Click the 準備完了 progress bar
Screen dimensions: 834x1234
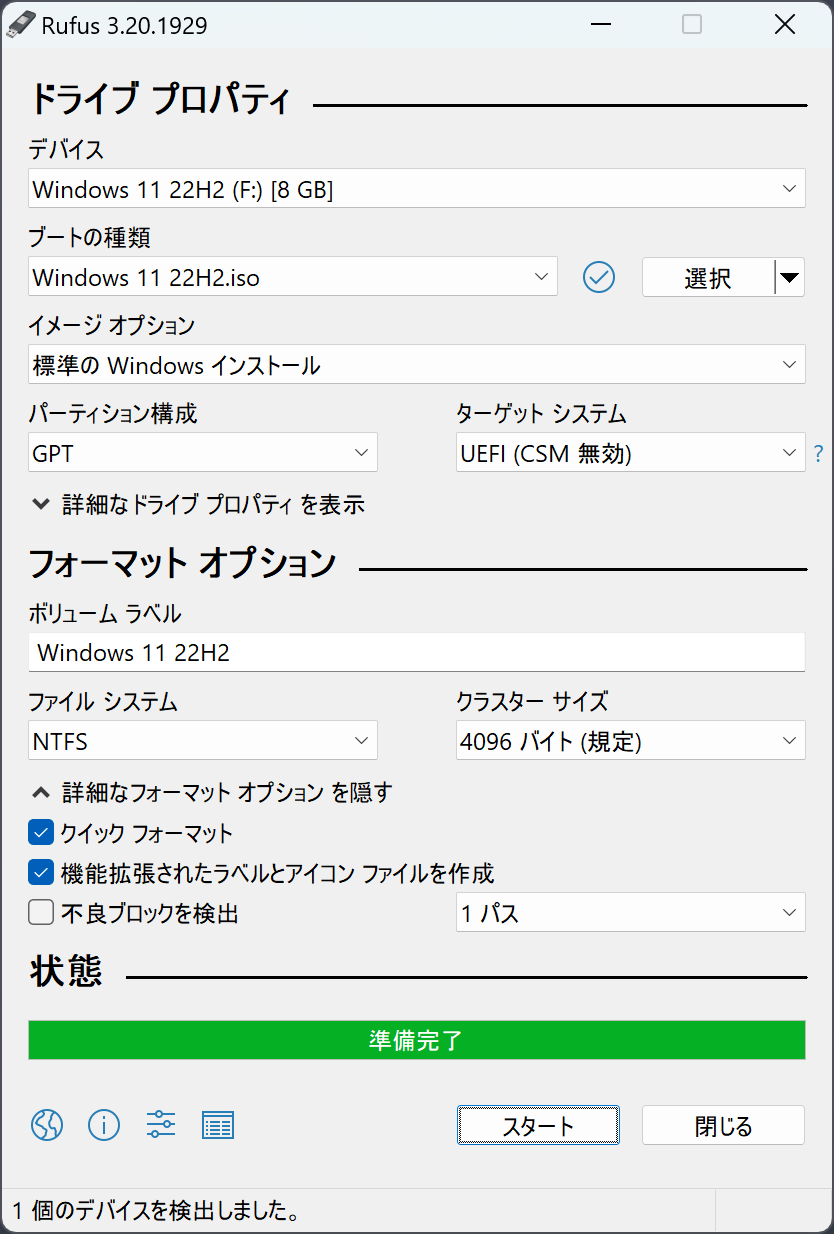[417, 1040]
